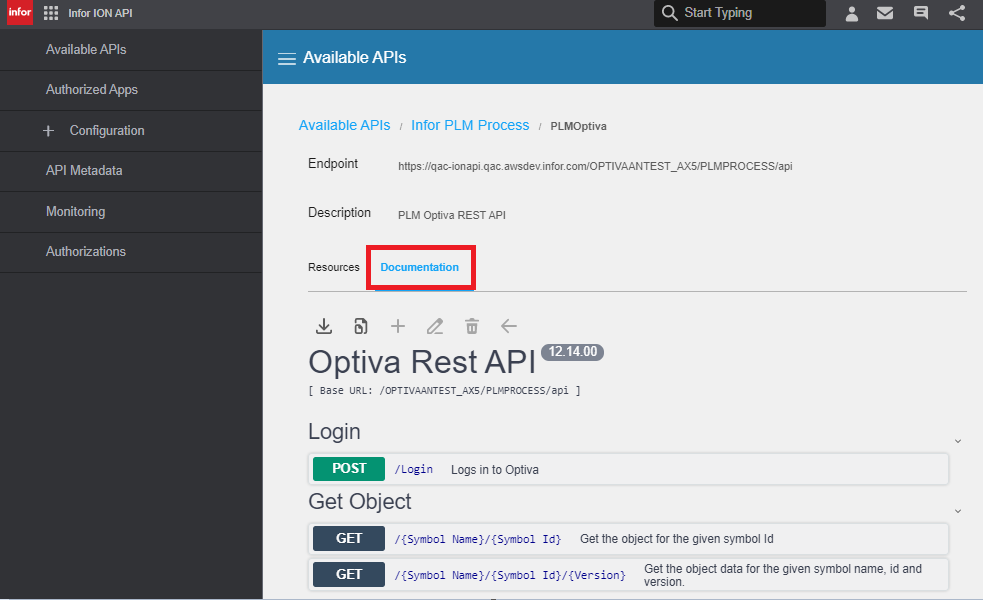Open API Metadata in sidebar

(x=131, y=171)
